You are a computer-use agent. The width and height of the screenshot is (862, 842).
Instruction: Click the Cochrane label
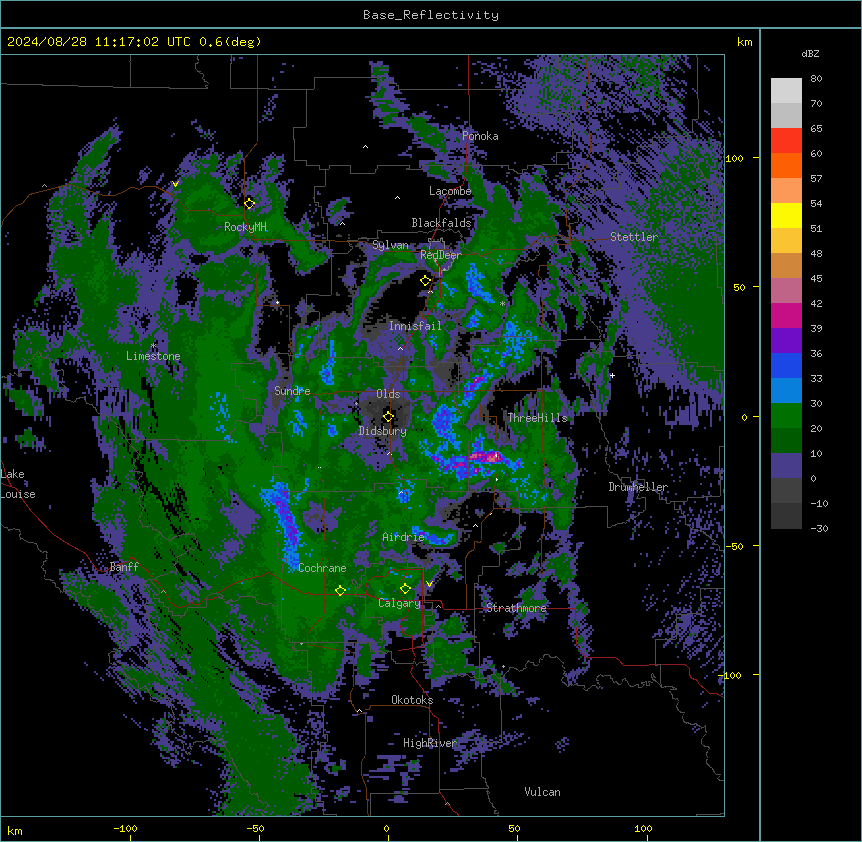pyautogui.click(x=322, y=568)
